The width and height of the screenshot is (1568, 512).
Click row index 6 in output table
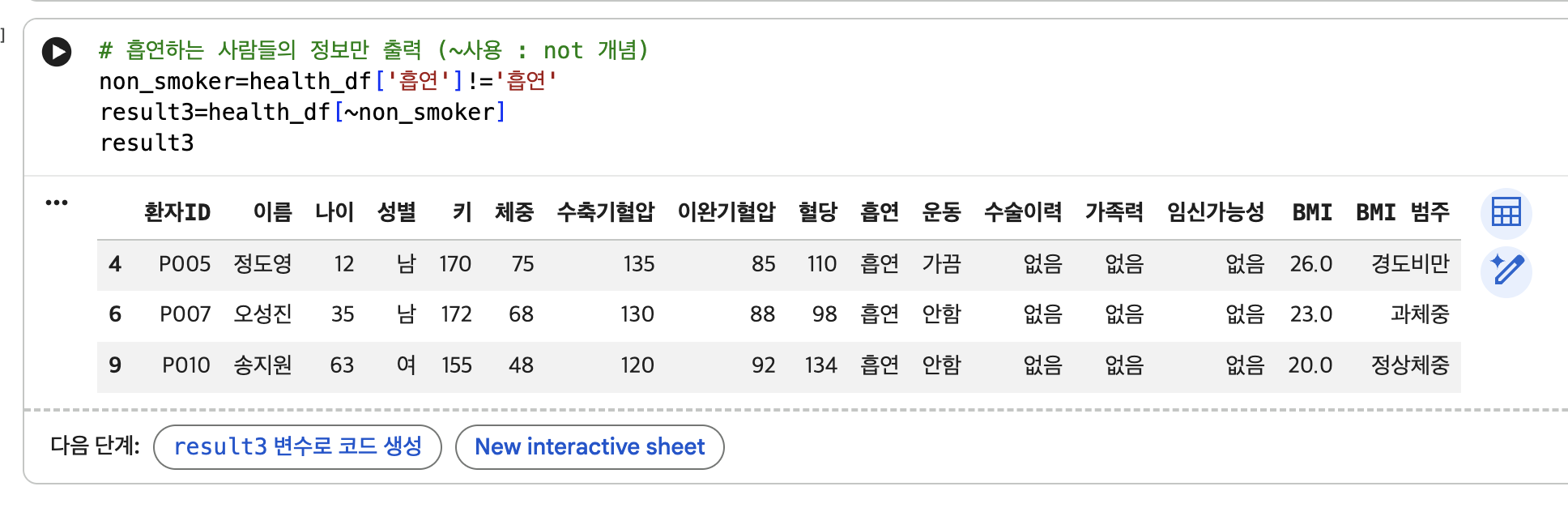(x=115, y=314)
